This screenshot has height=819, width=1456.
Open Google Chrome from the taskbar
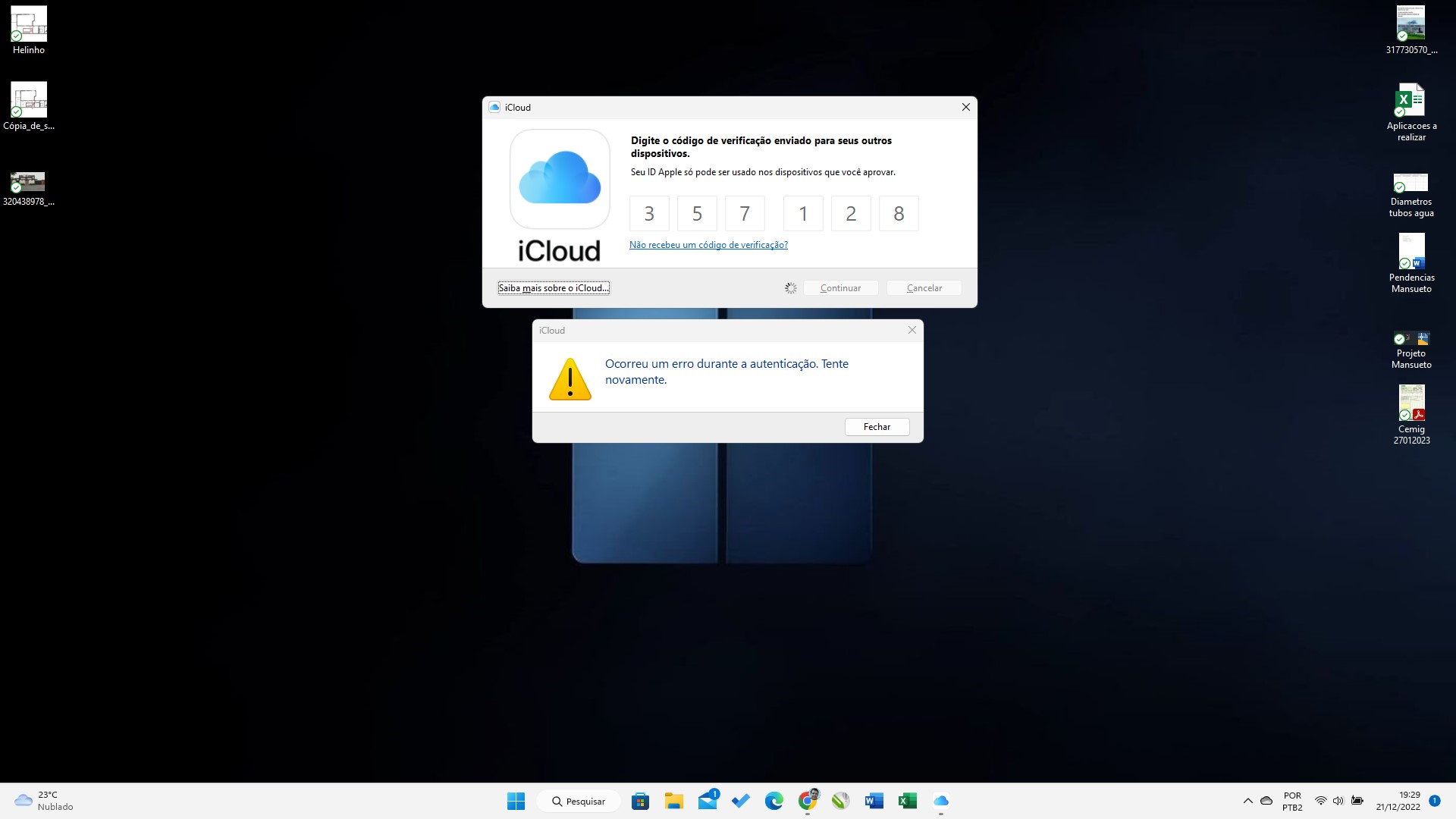[808, 801]
